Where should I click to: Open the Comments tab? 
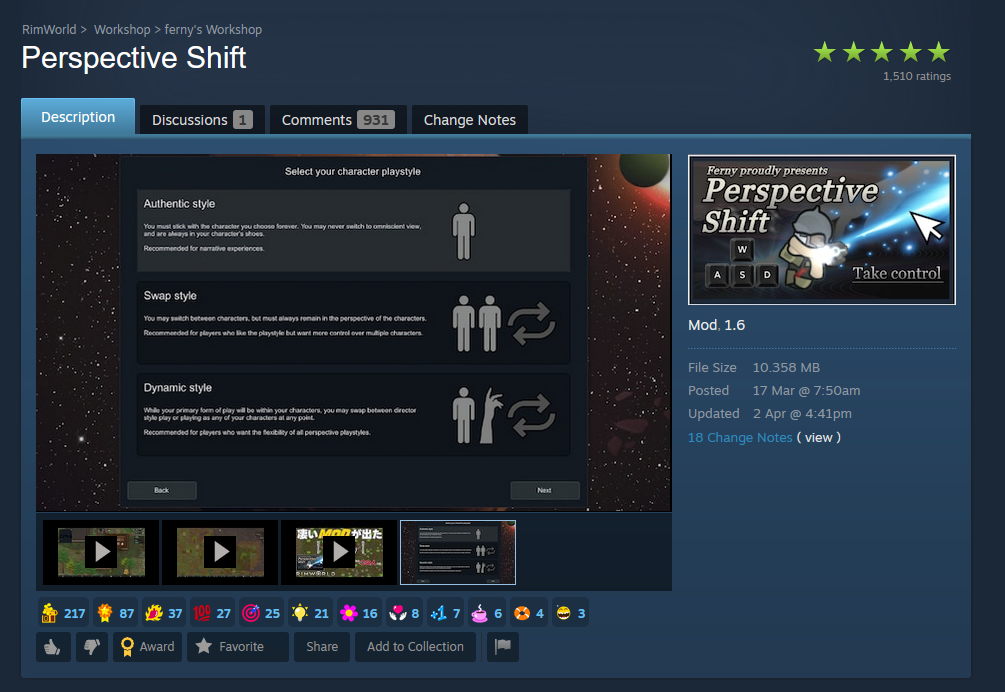tap(338, 120)
